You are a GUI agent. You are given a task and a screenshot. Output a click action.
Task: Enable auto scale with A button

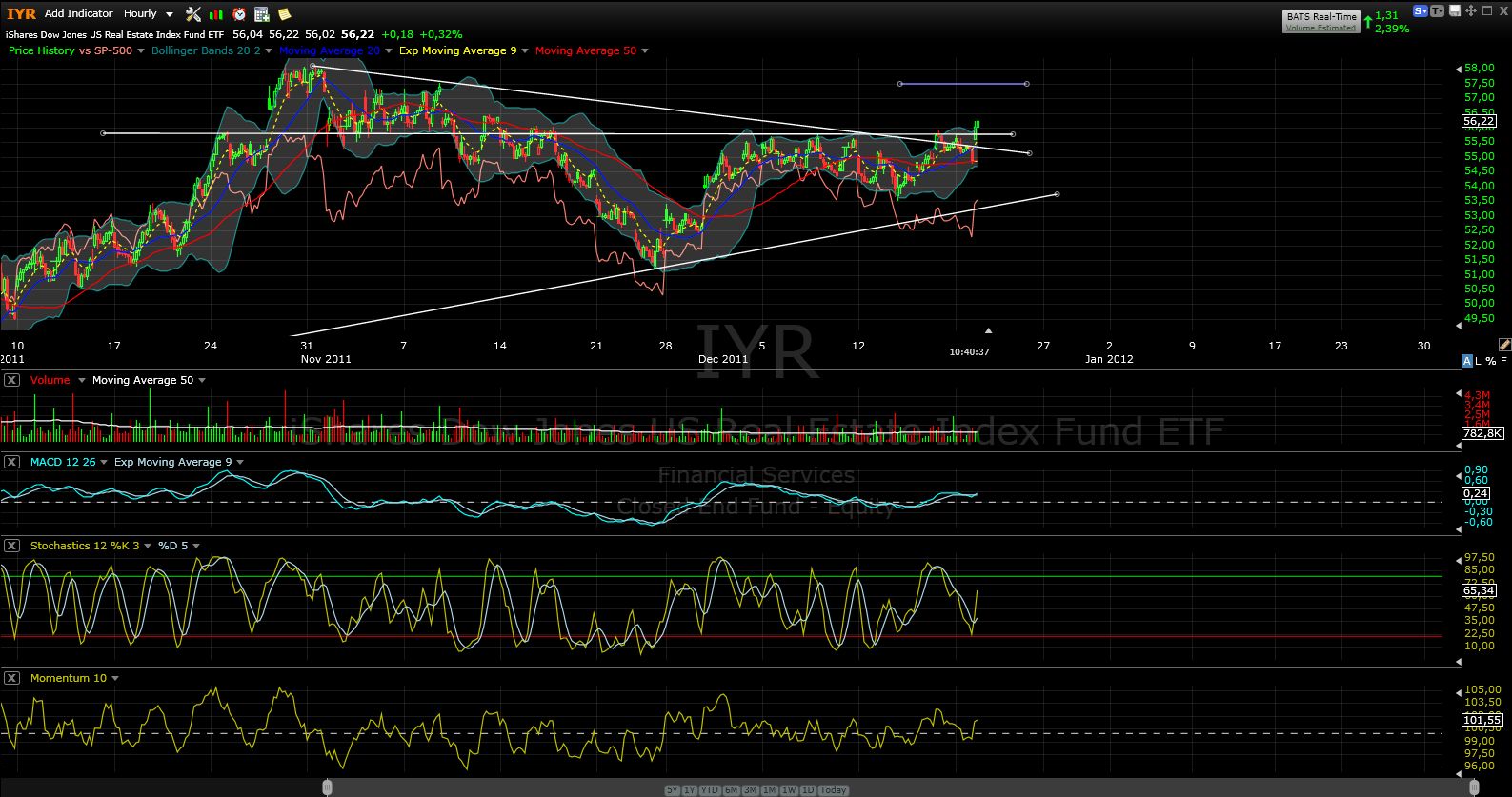(x=1467, y=361)
